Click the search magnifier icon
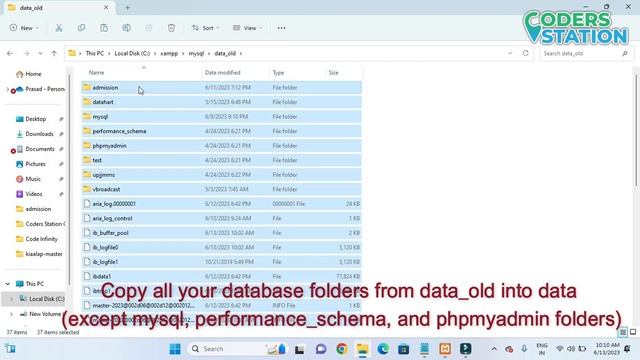 tap(624, 53)
